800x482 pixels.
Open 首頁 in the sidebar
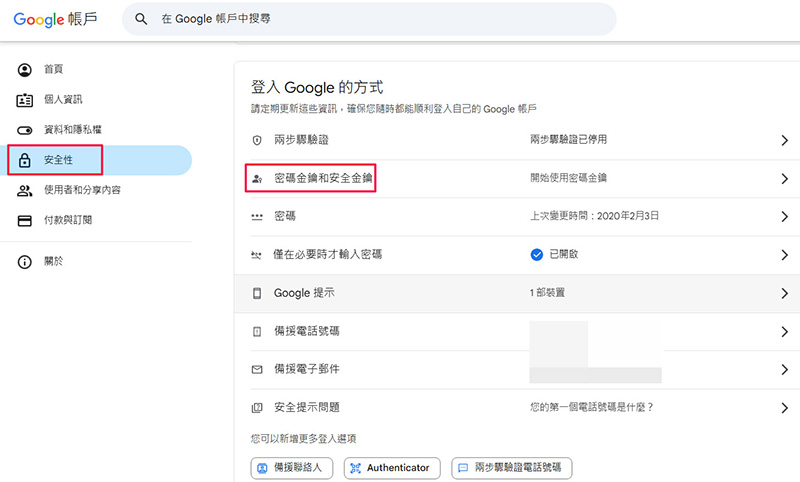(x=54, y=70)
